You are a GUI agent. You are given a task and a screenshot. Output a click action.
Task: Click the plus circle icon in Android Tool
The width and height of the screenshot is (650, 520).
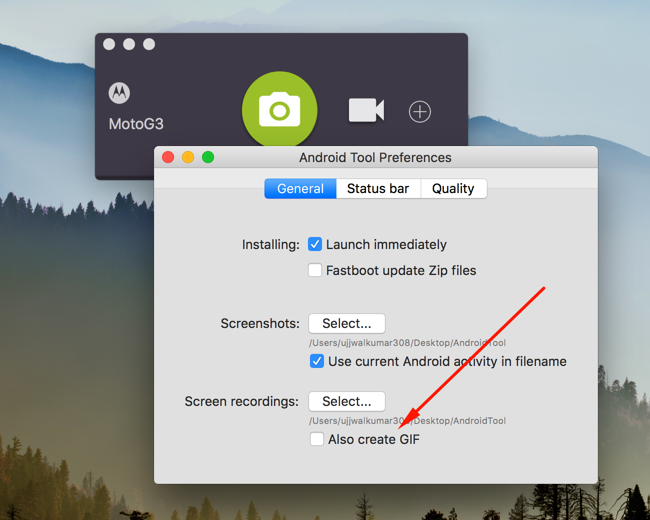(420, 112)
